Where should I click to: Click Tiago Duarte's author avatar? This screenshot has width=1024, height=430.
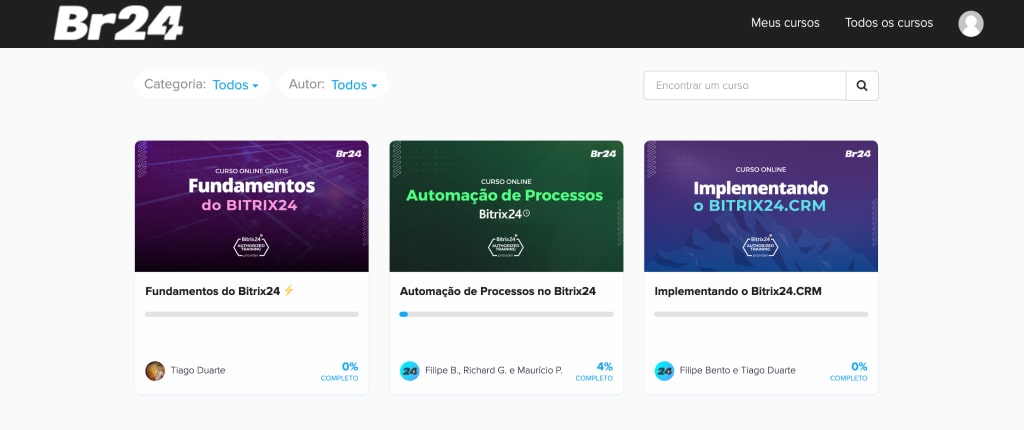(x=155, y=370)
